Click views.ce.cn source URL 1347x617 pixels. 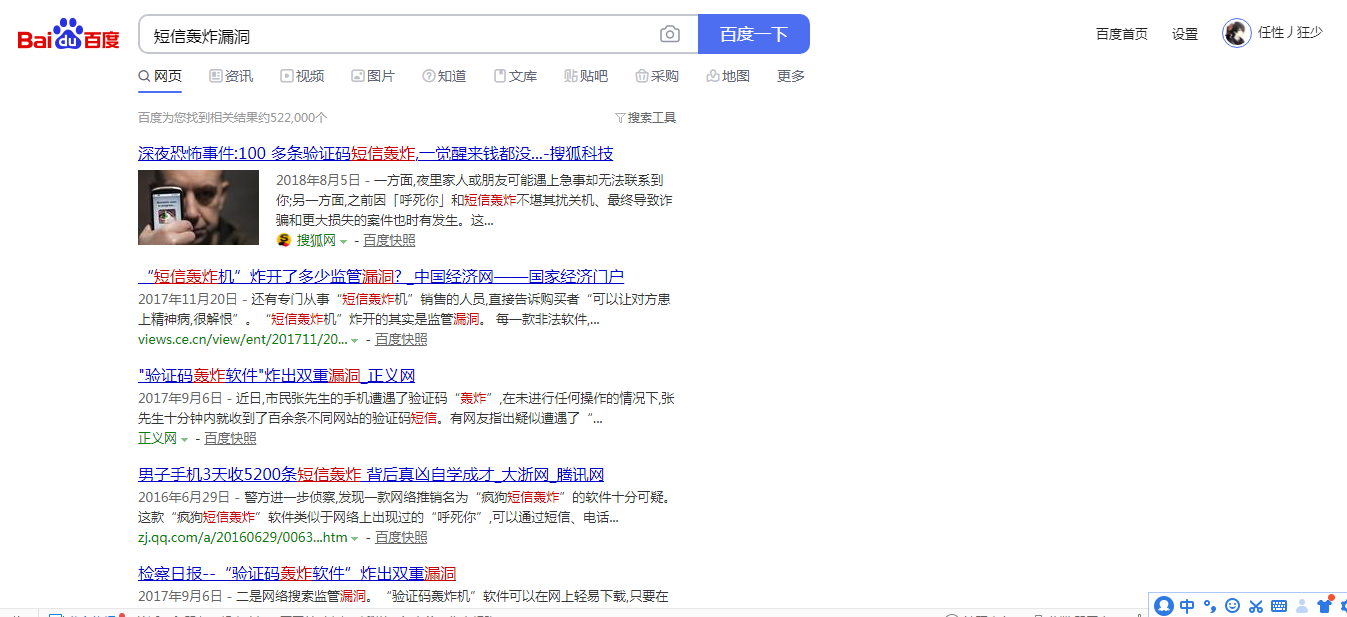click(x=243, y=340)
